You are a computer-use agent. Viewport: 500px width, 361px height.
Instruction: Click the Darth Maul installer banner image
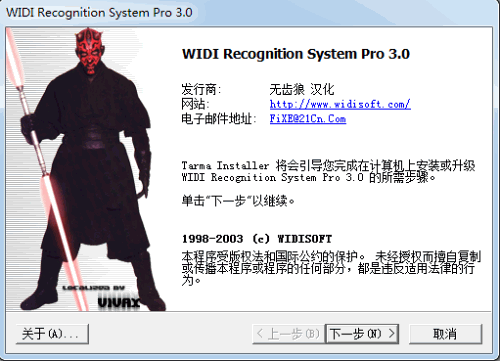pyautogui.click(x=86, y=169)
